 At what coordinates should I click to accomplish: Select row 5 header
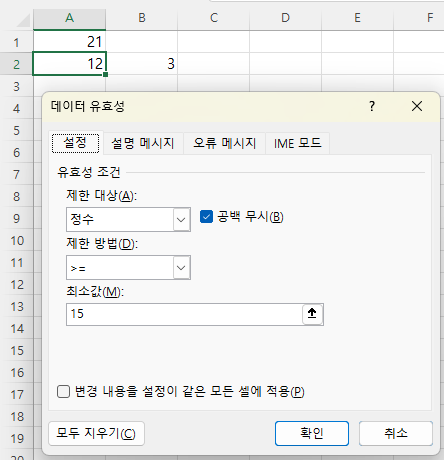click(16, 130)
